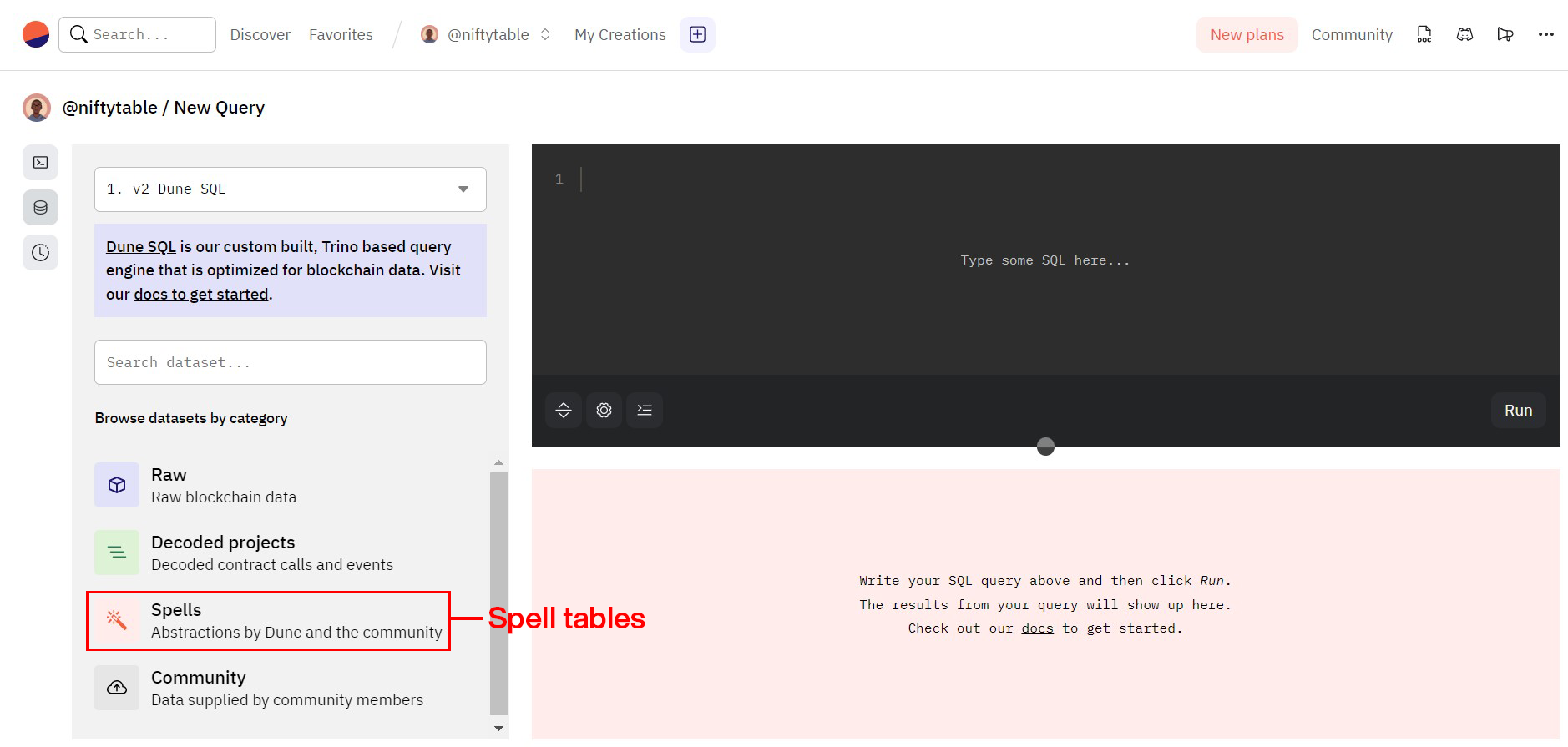Open the Community menu item

[x=1352, y=34]
